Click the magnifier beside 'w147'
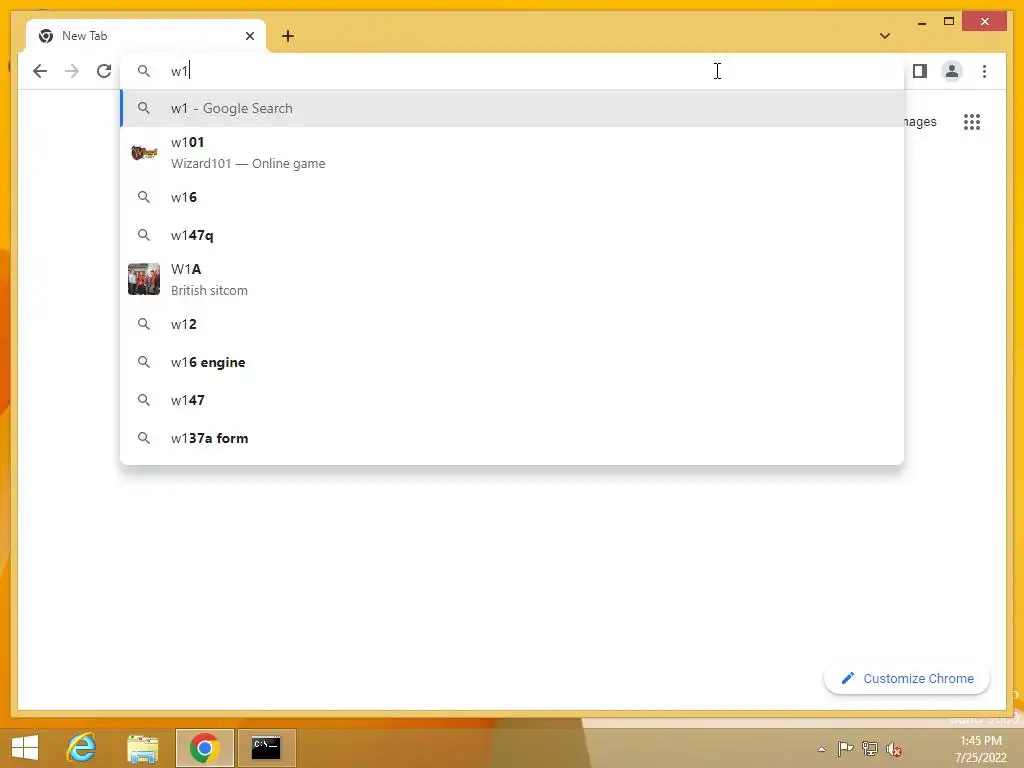This screenshot has width=1024, height=768. click(x=144, y=400)
